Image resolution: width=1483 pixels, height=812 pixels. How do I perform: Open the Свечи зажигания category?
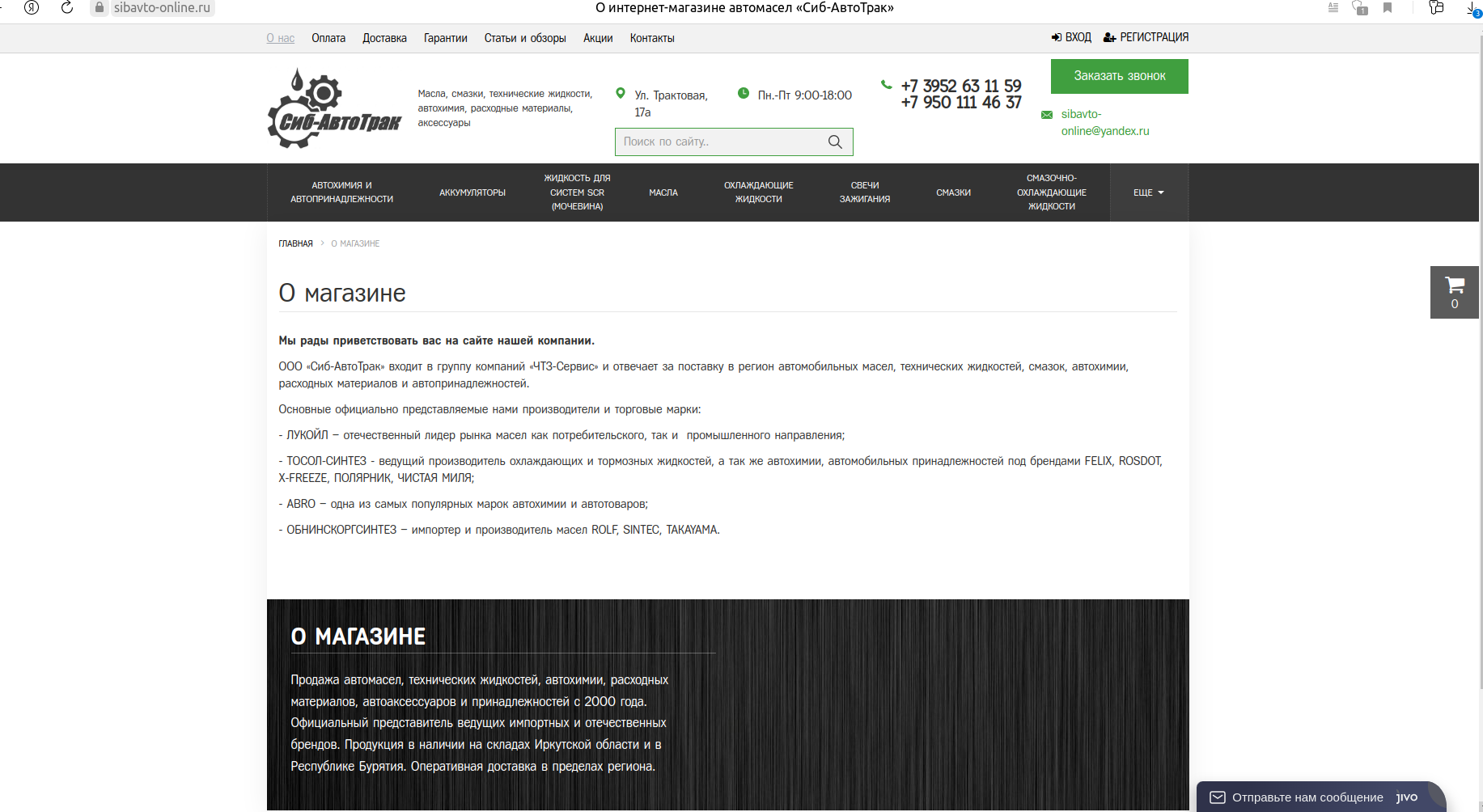(865, 192)
